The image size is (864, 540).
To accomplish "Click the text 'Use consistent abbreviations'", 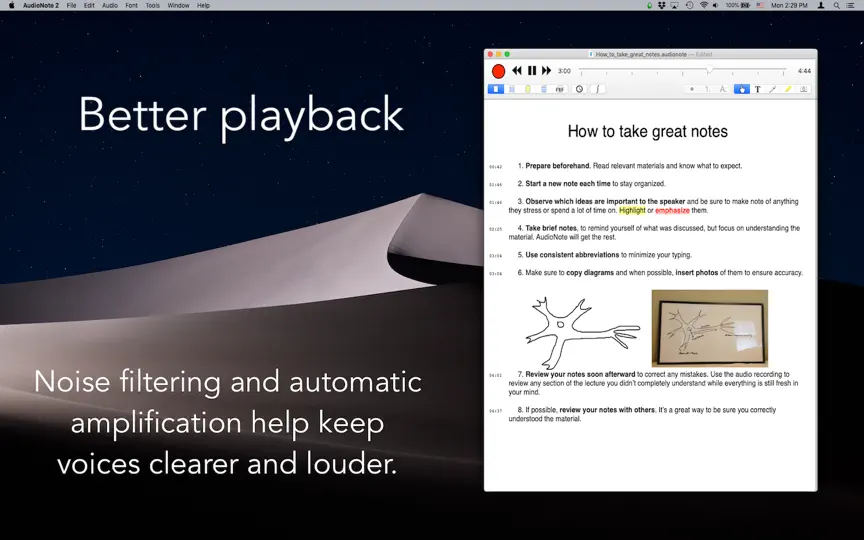I will 572,255.
